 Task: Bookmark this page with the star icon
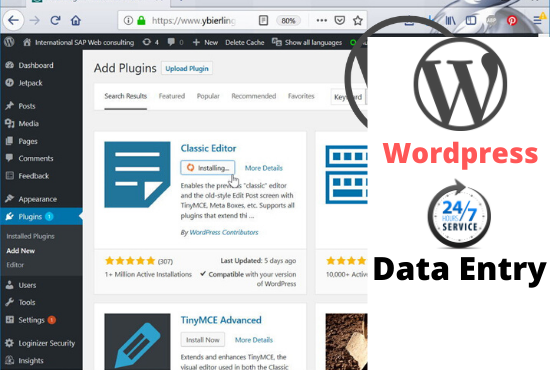(357, 20)
